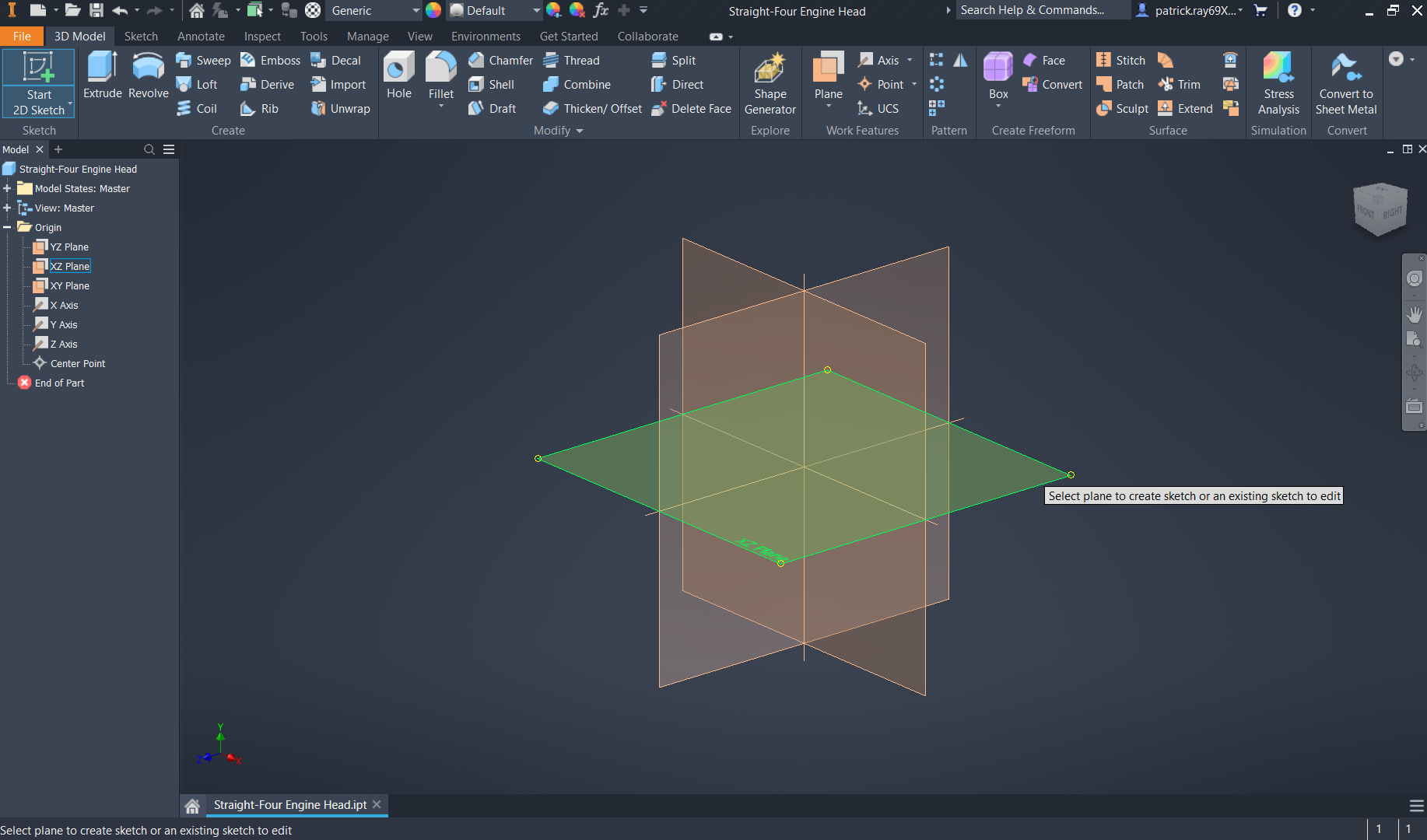Select the Chamfer tool

click(501, 61)
